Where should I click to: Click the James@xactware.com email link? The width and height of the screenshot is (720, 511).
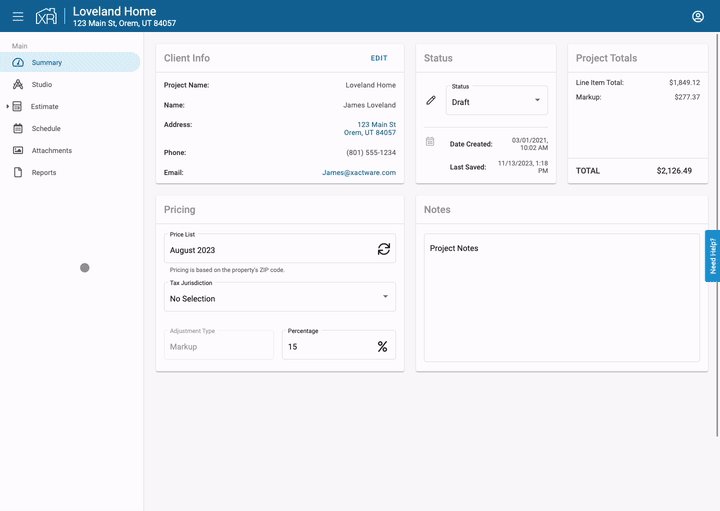coord(359,173)
